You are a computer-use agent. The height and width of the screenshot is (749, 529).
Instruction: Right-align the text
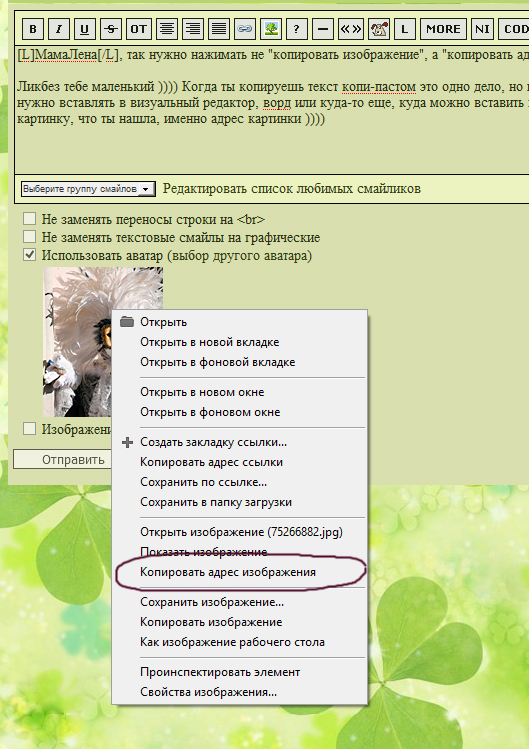tap(193, 29)
